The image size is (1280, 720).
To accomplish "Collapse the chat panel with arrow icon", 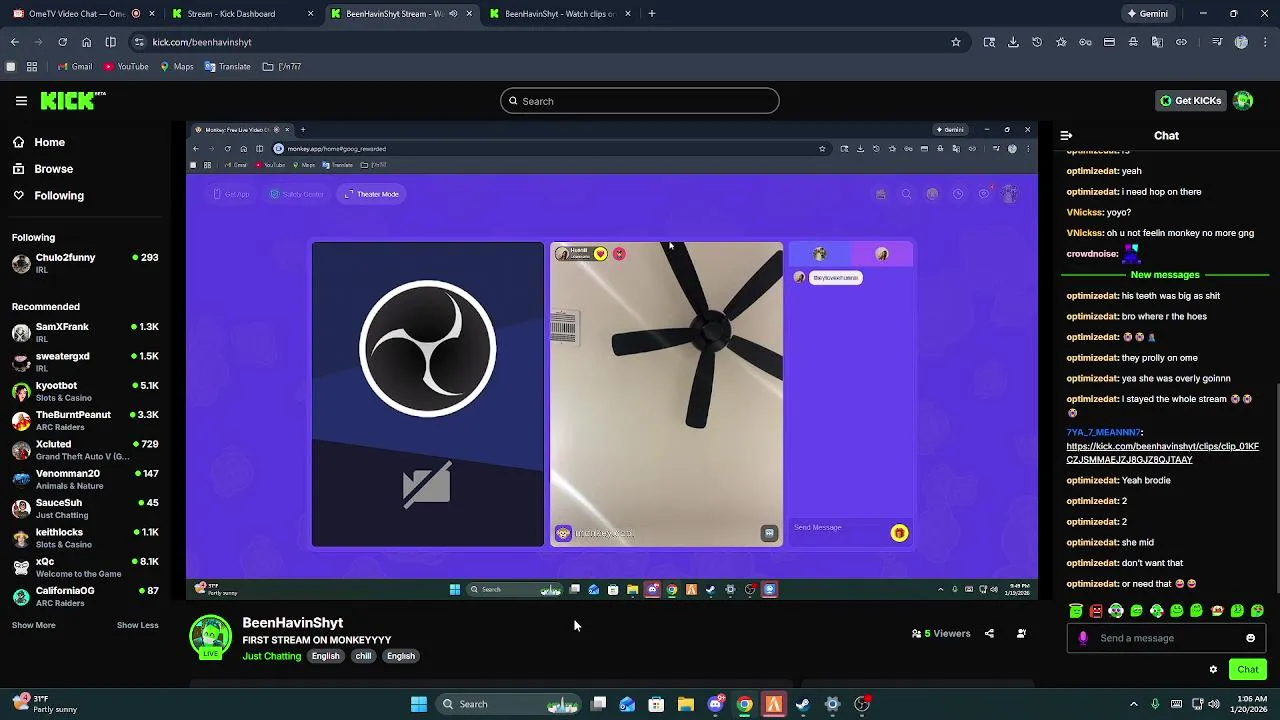I will pyautogui.click(x=1066, y=135).
